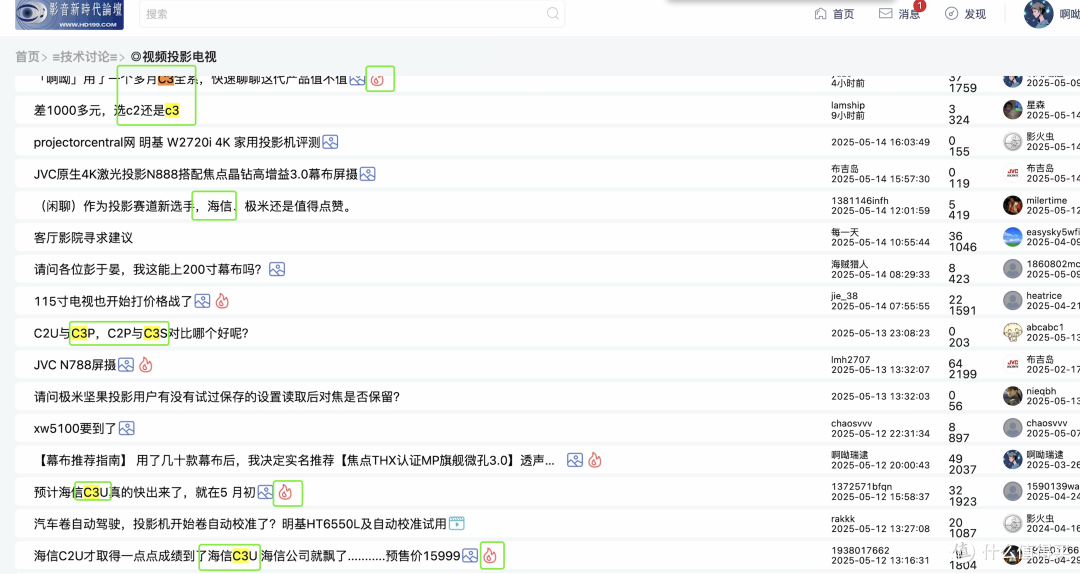Click last replier heatrice on 115寸电视 thread
1080x574 pixels.
1044,296
